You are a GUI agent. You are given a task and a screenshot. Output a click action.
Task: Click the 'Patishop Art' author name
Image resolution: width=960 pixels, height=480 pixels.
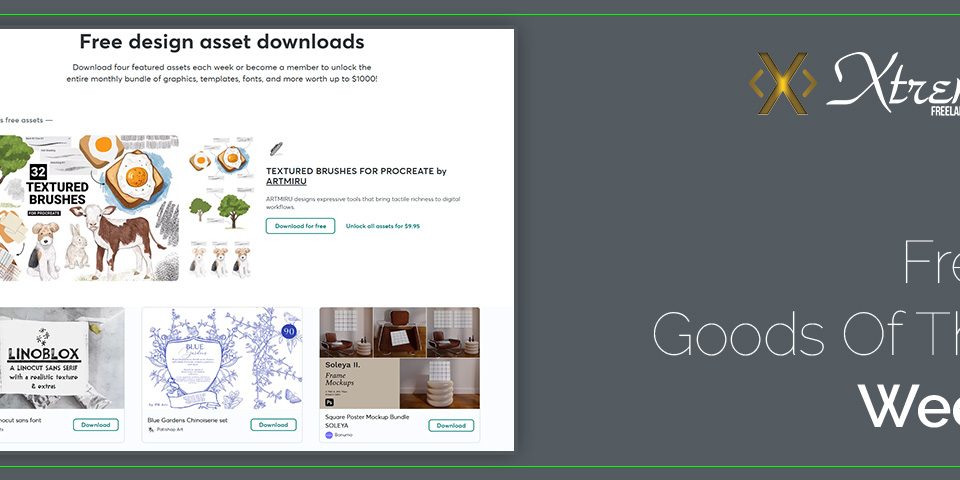(170, 430)
